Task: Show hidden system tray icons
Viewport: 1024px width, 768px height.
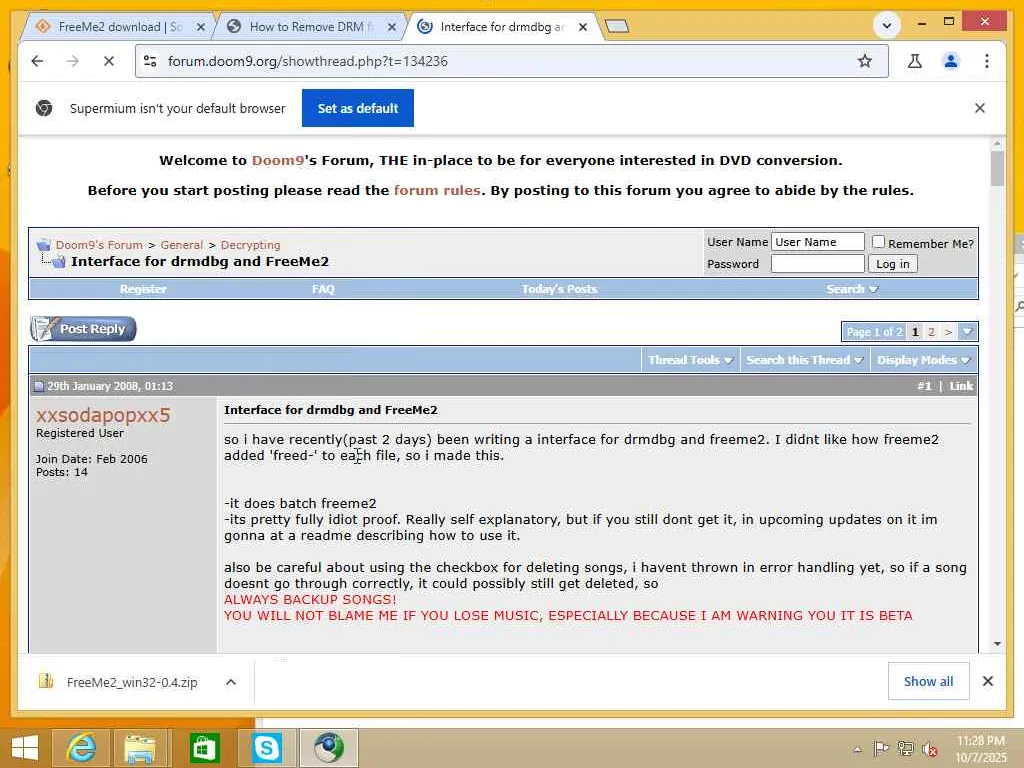Action: click(857, 749)
